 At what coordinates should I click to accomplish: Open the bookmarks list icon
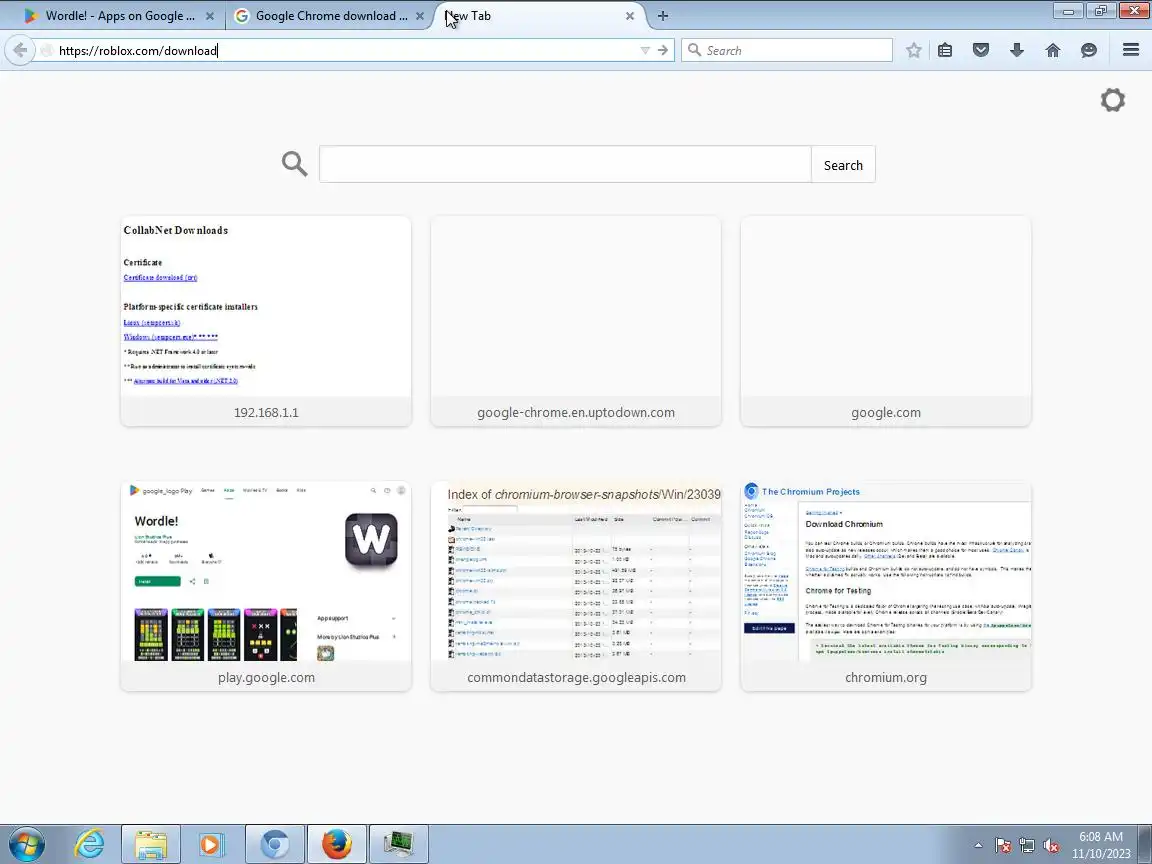[945, 50]
